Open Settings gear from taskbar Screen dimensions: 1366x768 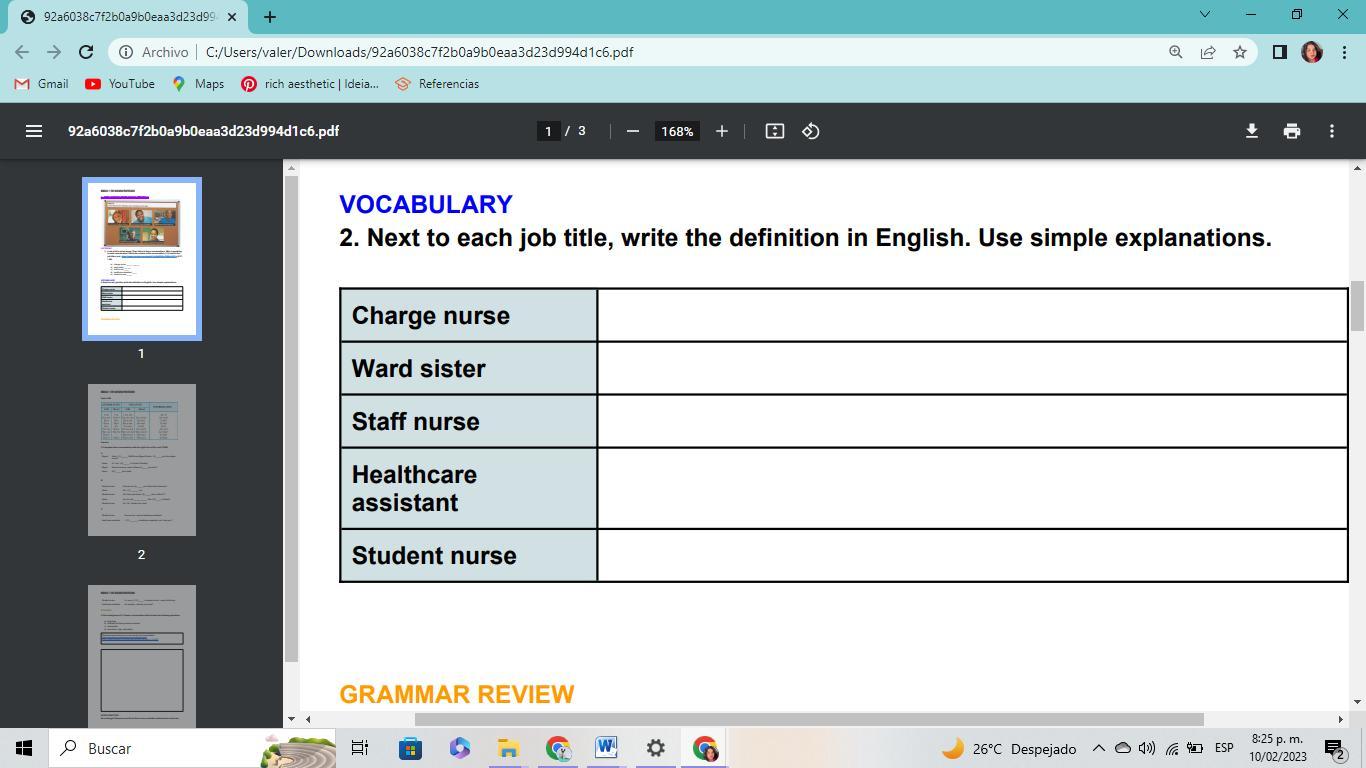[x=655, y=748]
